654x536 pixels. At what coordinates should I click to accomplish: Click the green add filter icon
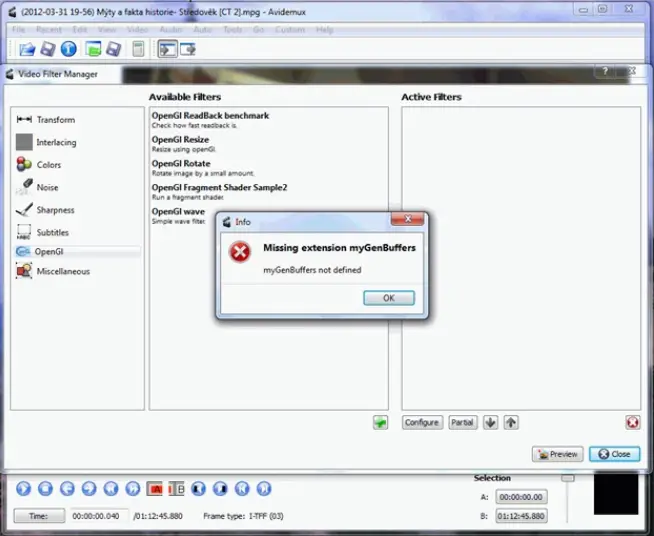(380, 423)
